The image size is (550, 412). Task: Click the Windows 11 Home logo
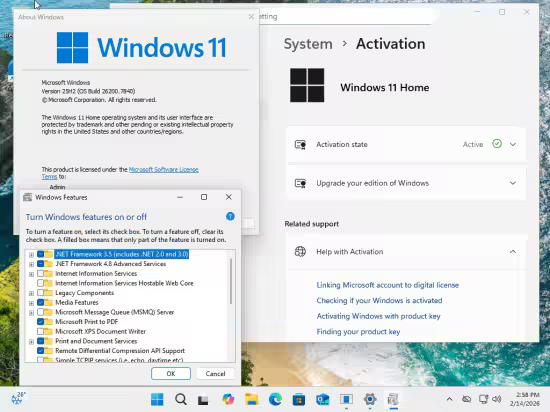coord(307,85)
